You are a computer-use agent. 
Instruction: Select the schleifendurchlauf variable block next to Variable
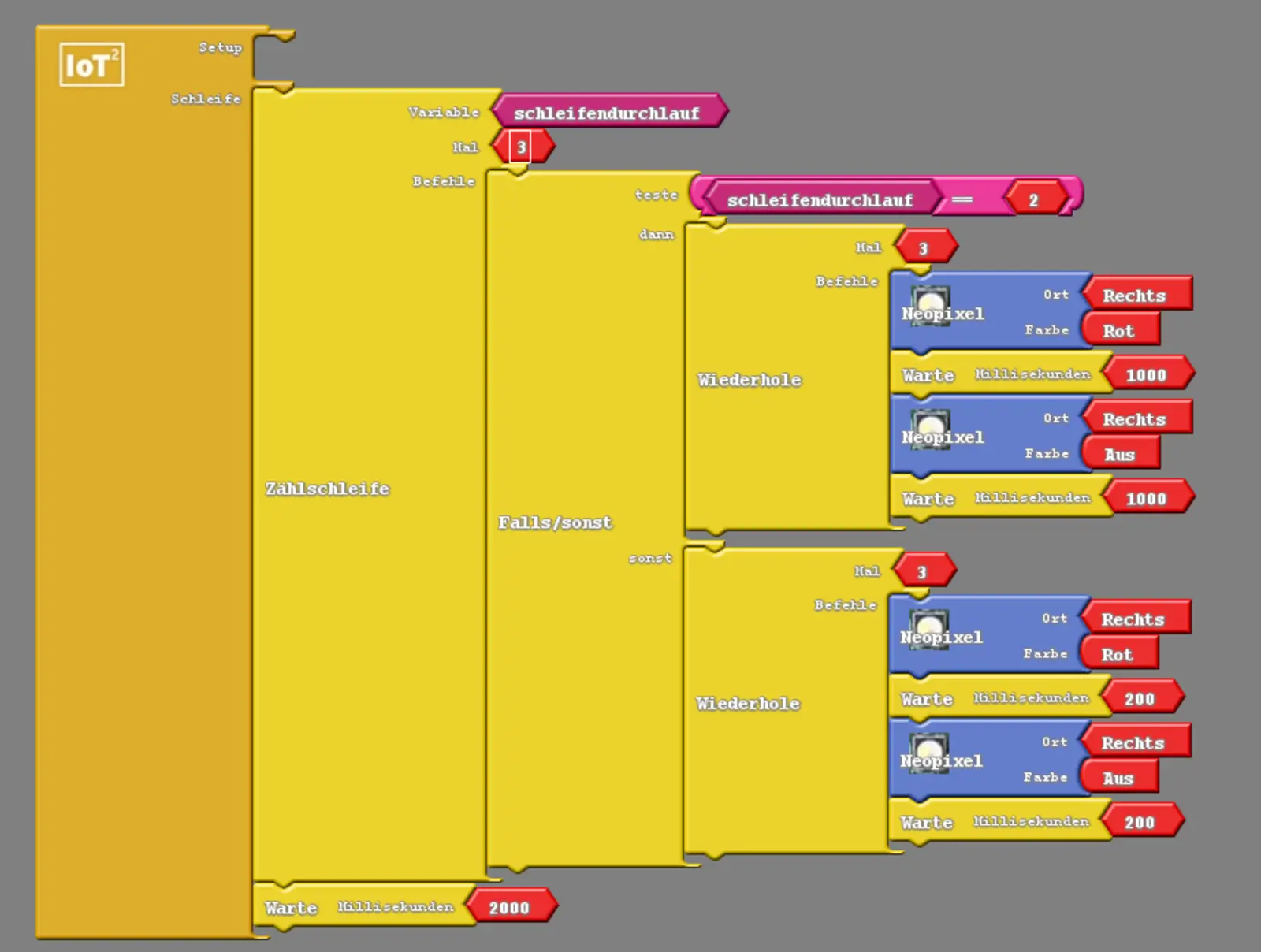pyautogui.click(x=606, y=113)
